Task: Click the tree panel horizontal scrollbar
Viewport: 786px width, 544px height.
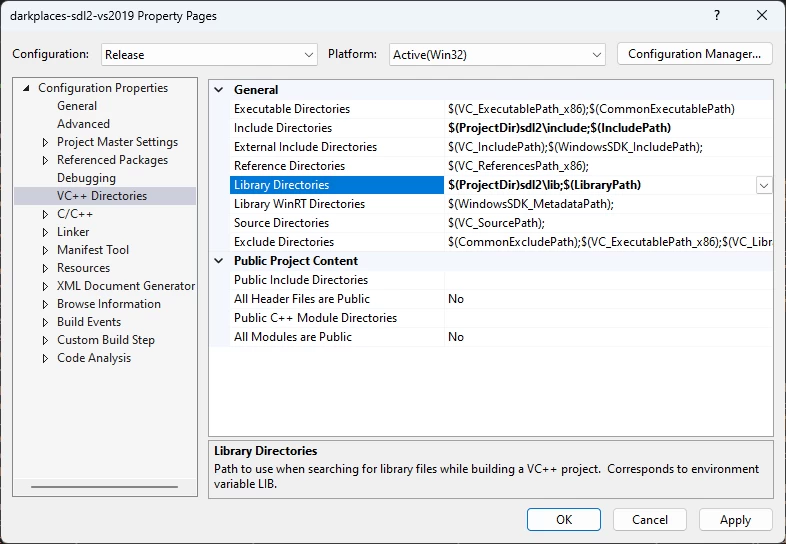Action: pos(104,487)
